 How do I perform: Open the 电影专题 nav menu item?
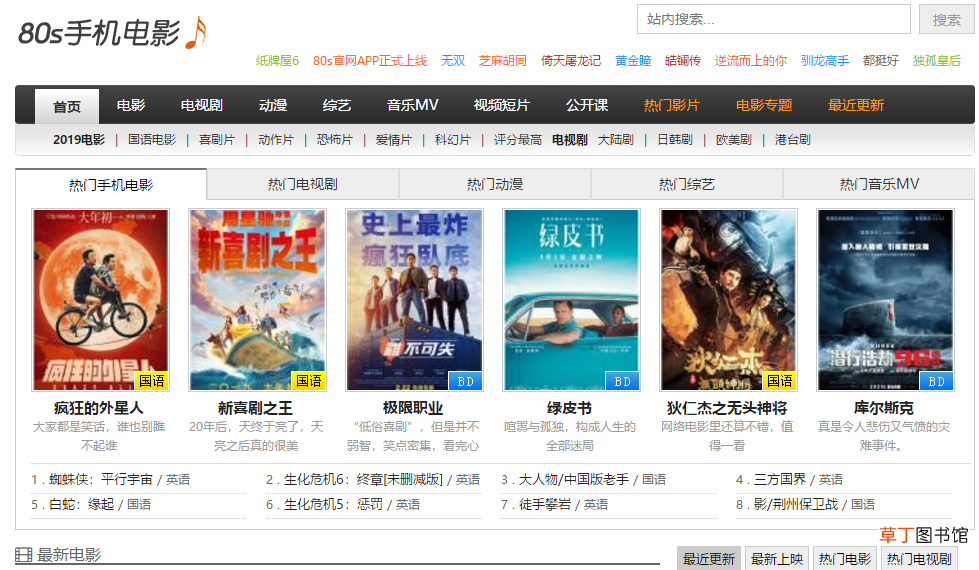pyautogui.click(x=764, y=105)
